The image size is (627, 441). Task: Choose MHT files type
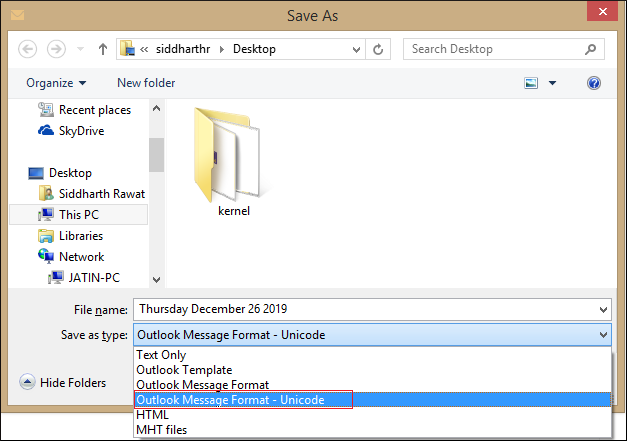click(372, 430)
